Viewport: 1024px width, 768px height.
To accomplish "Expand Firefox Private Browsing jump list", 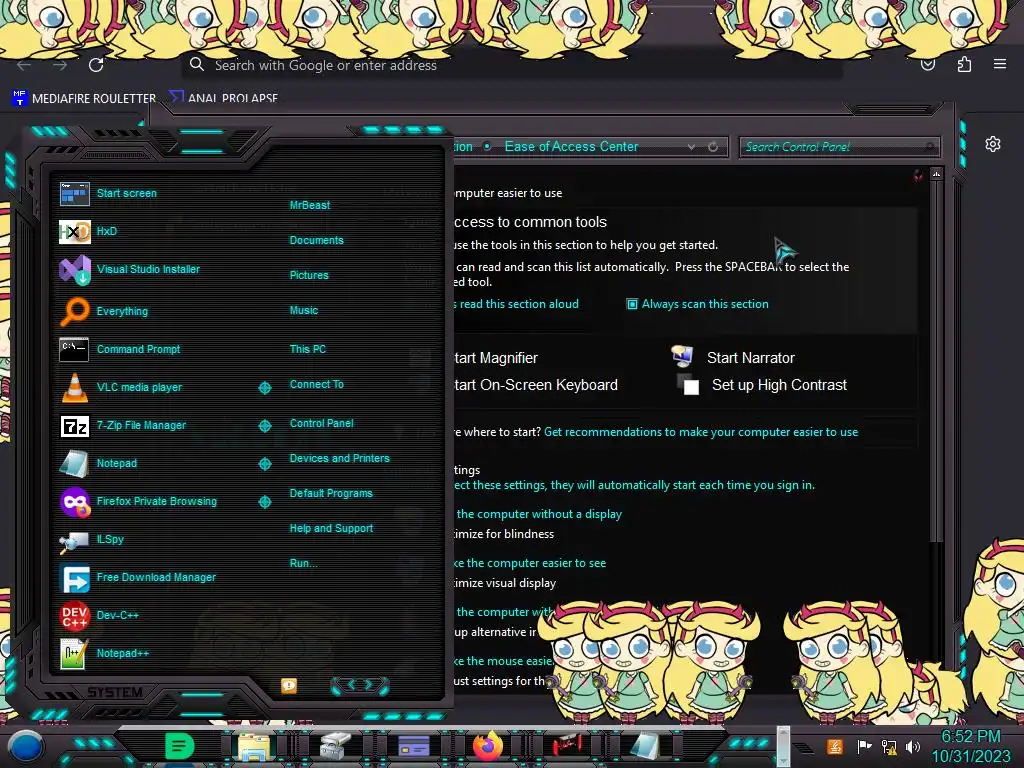I will click(264, 502).
